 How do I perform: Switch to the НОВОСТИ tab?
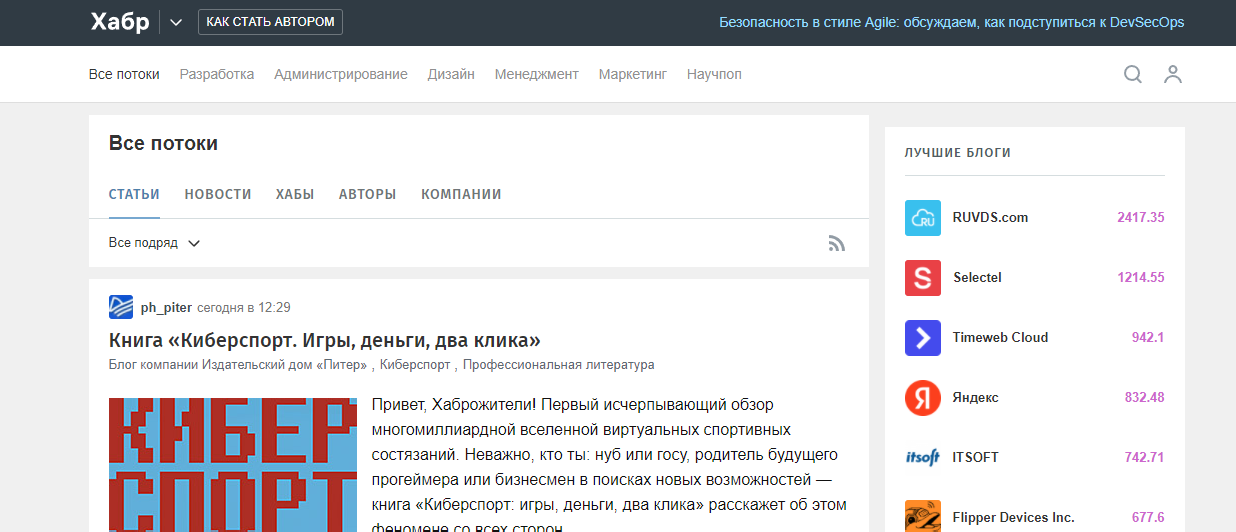pos(218,194)
